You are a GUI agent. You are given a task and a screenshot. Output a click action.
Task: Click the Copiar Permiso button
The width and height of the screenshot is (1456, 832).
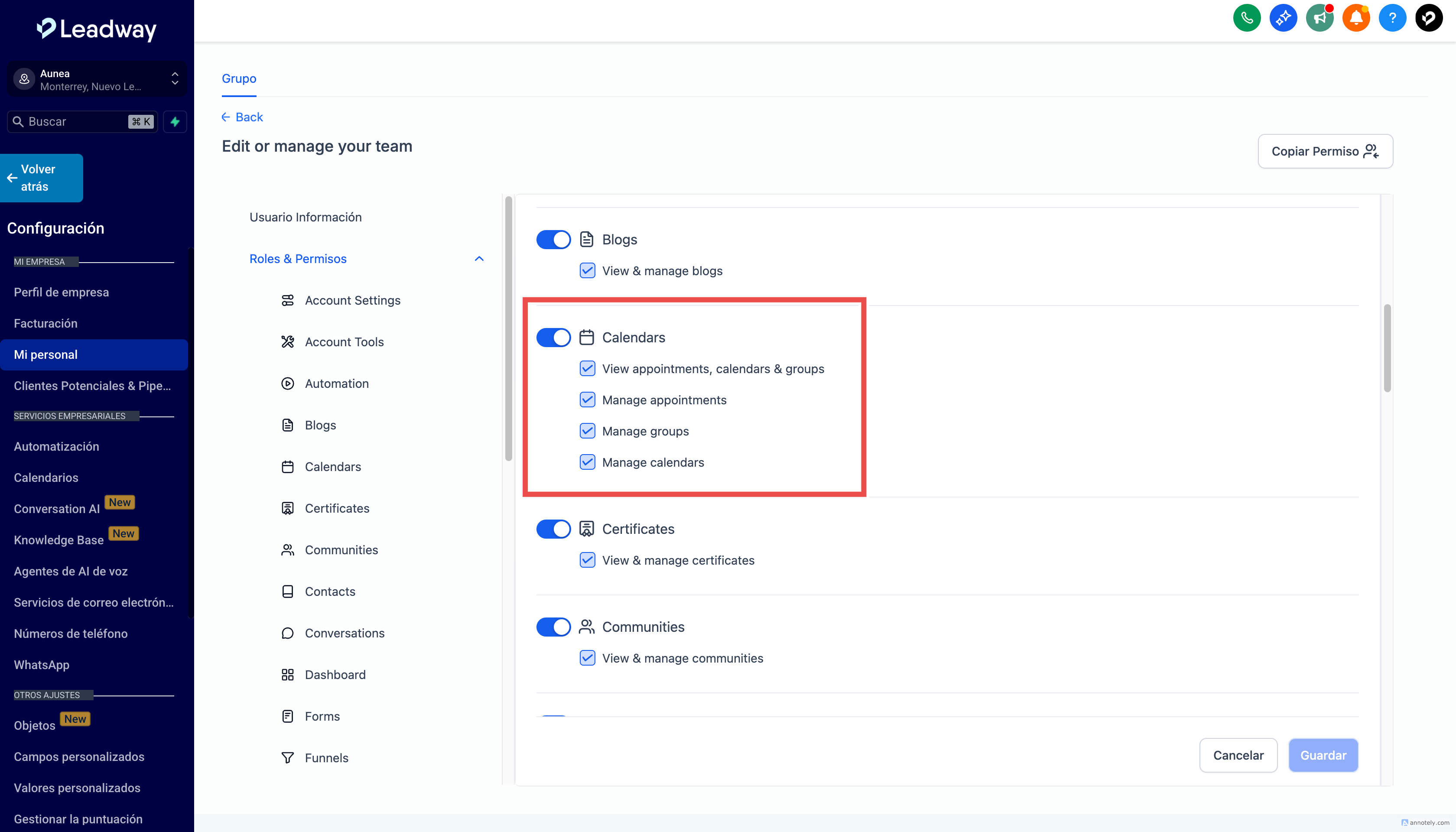1325,151
